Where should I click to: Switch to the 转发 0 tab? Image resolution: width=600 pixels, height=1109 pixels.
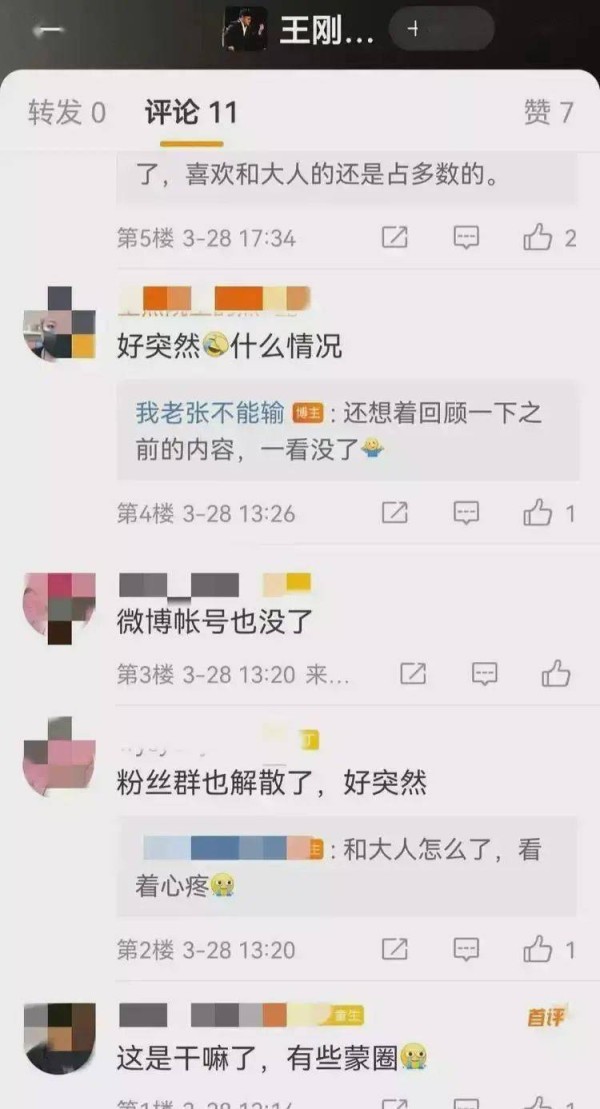click(x=67, y=112)
